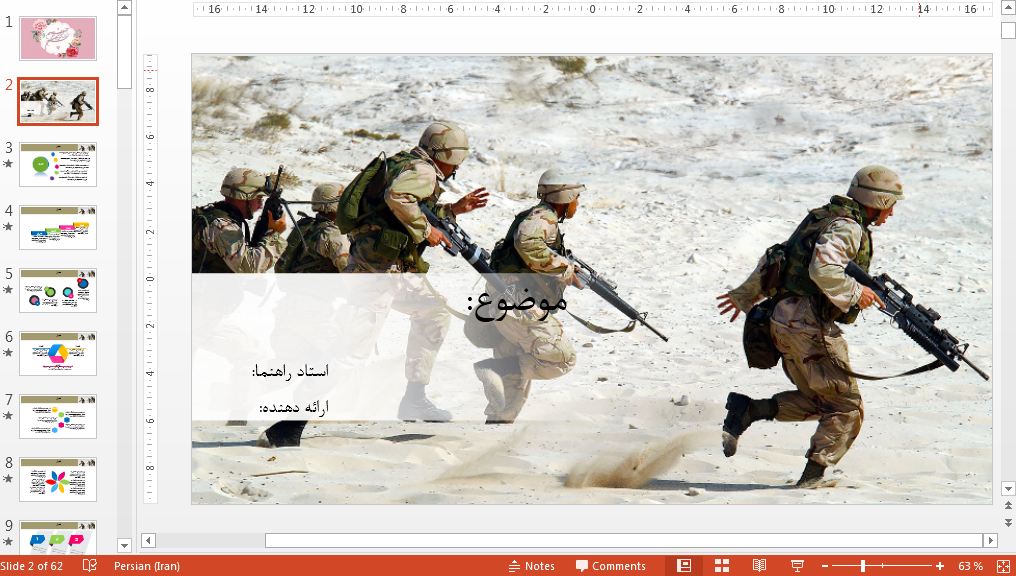Click the Persian (Iran) language indicator
Image resolution: width=1016 pixels, height=576 pixels.
(x=147, y=566)
